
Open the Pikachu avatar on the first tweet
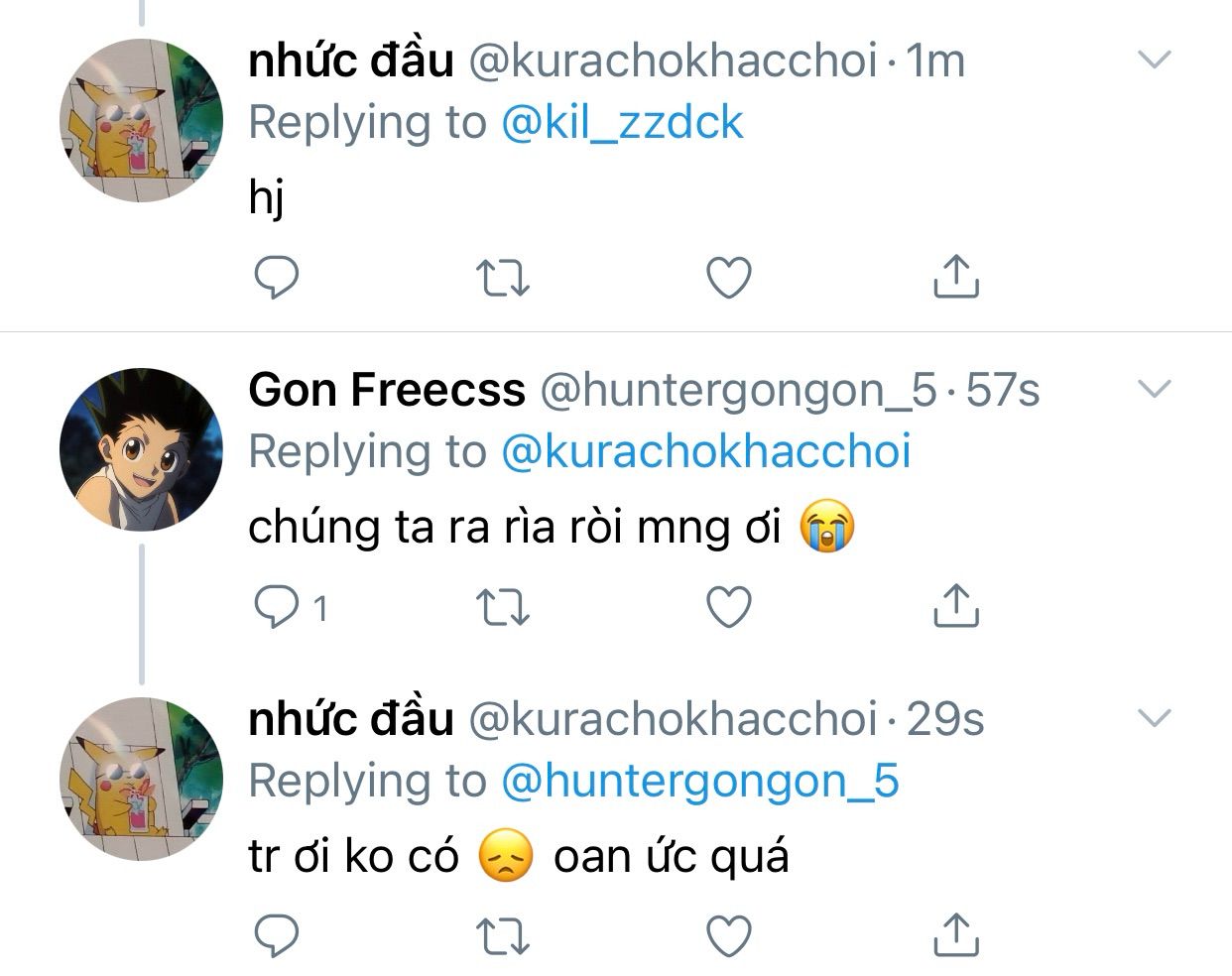(x=142, y=121)
